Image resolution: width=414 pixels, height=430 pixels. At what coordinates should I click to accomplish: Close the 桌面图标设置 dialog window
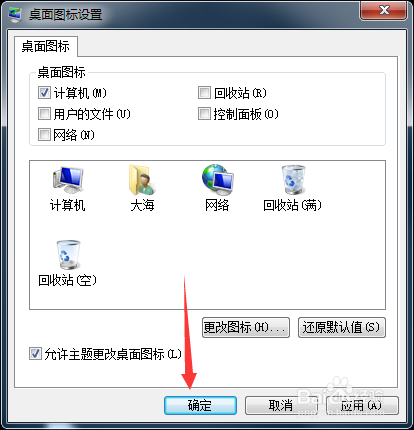tap(384, 10)
